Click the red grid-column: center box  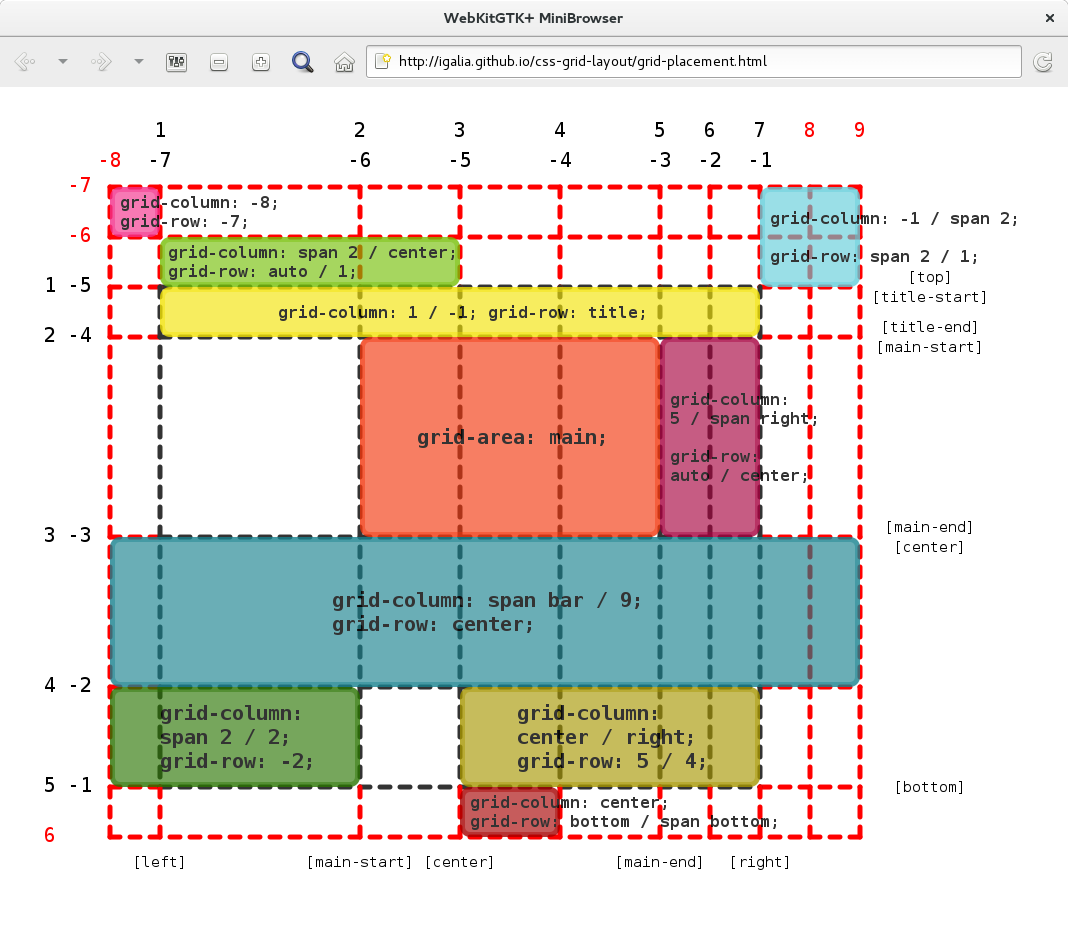click(510, 812)
